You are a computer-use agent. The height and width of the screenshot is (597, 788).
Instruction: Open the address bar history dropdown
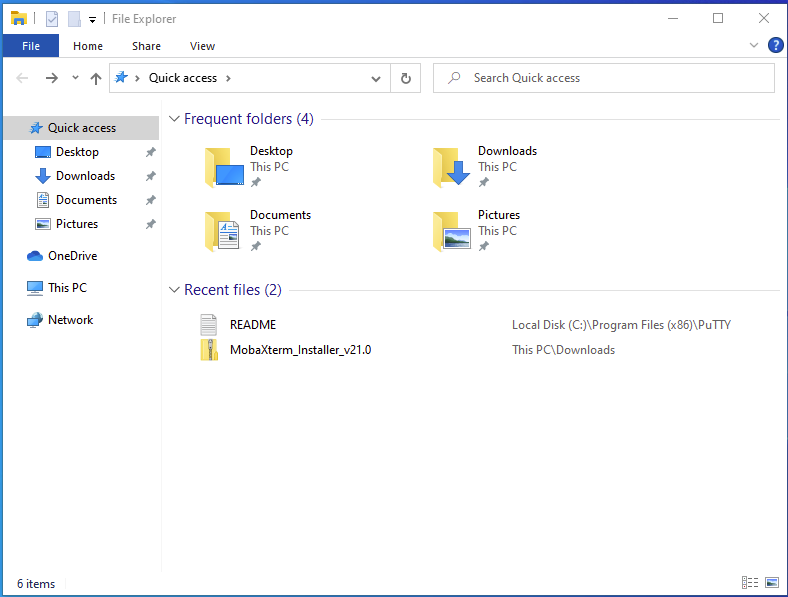(x=375, y=78)
